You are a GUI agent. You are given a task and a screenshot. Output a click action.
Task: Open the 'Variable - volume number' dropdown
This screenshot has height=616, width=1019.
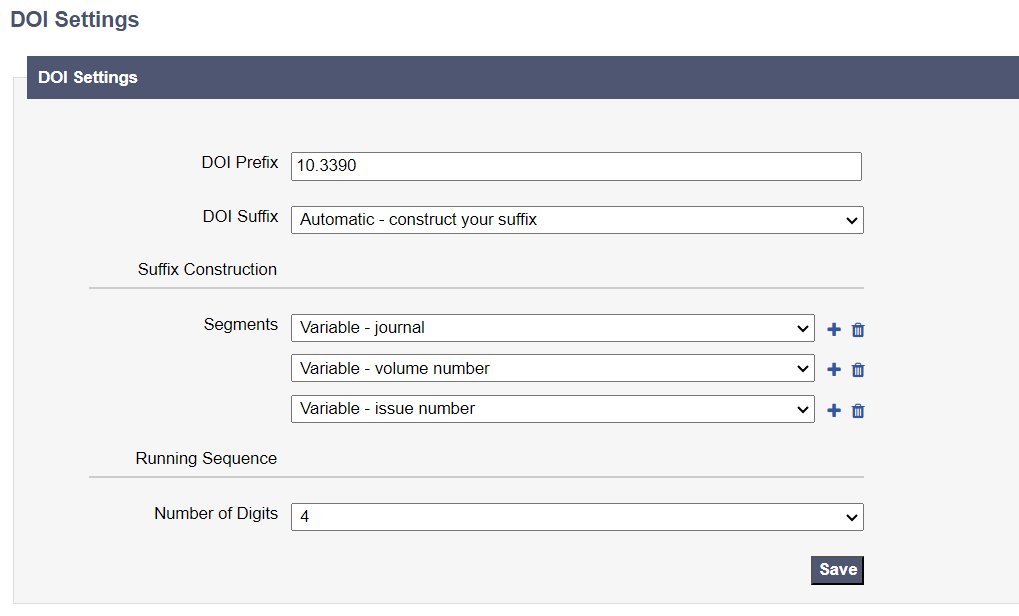pyautogui.click(x=552, y=368)
